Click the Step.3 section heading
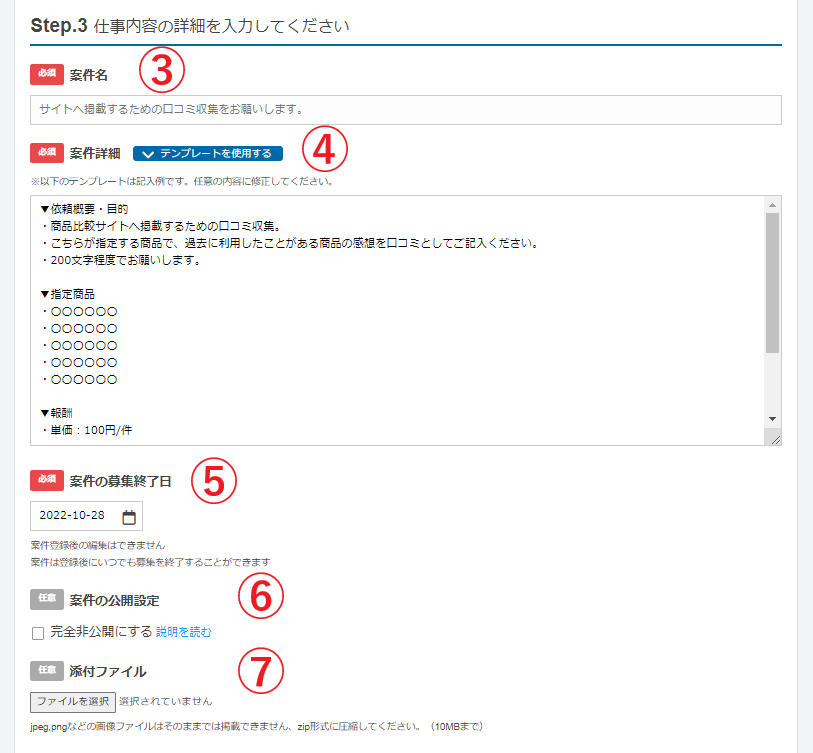 click(x=190, y=26)
